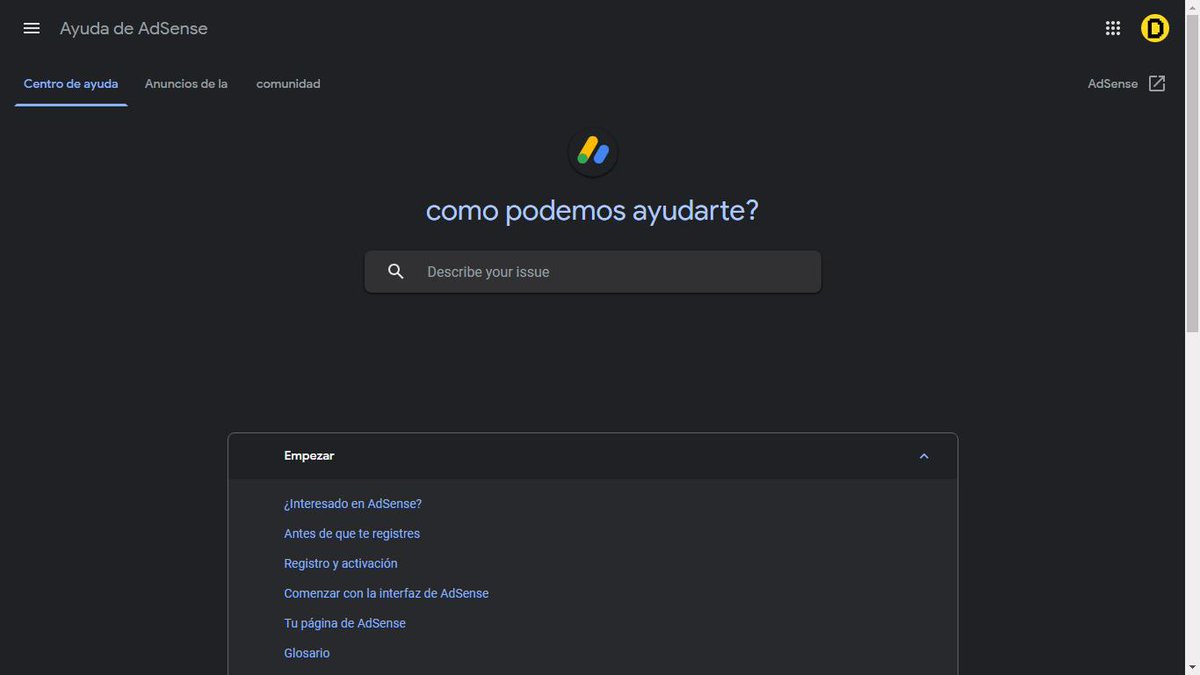Open the comunidad tab
Image resolution: width=1200 pixels, height=675 pixels.
pyautogui.click(x=288, y=84)
